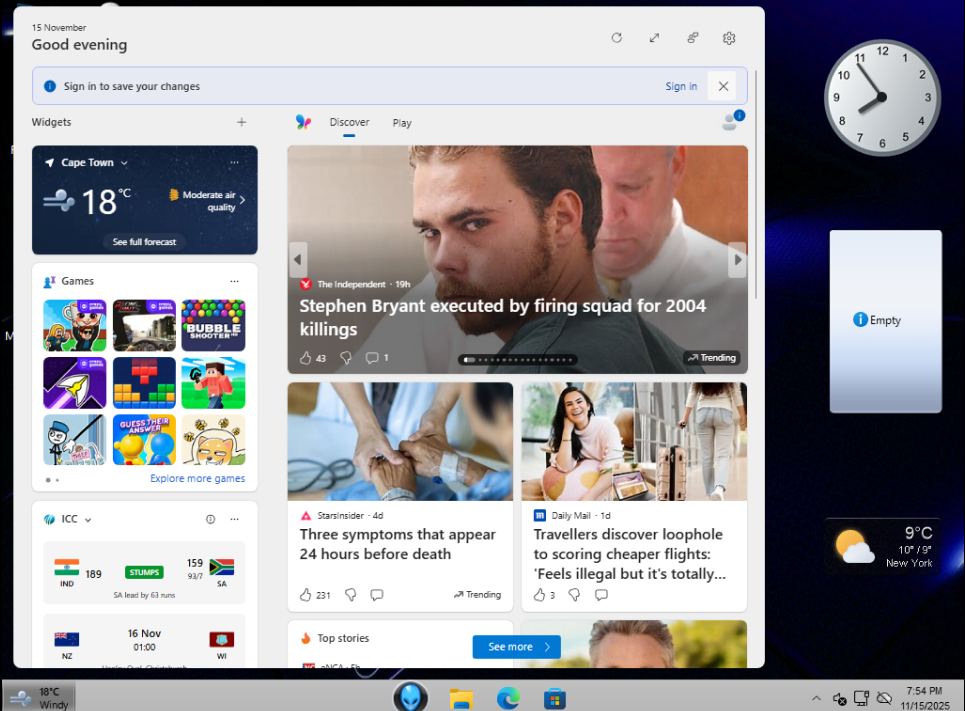This screenshot has width=965, height=711.
Task: Open the widget settings gear
Action: tap(729, 38)
